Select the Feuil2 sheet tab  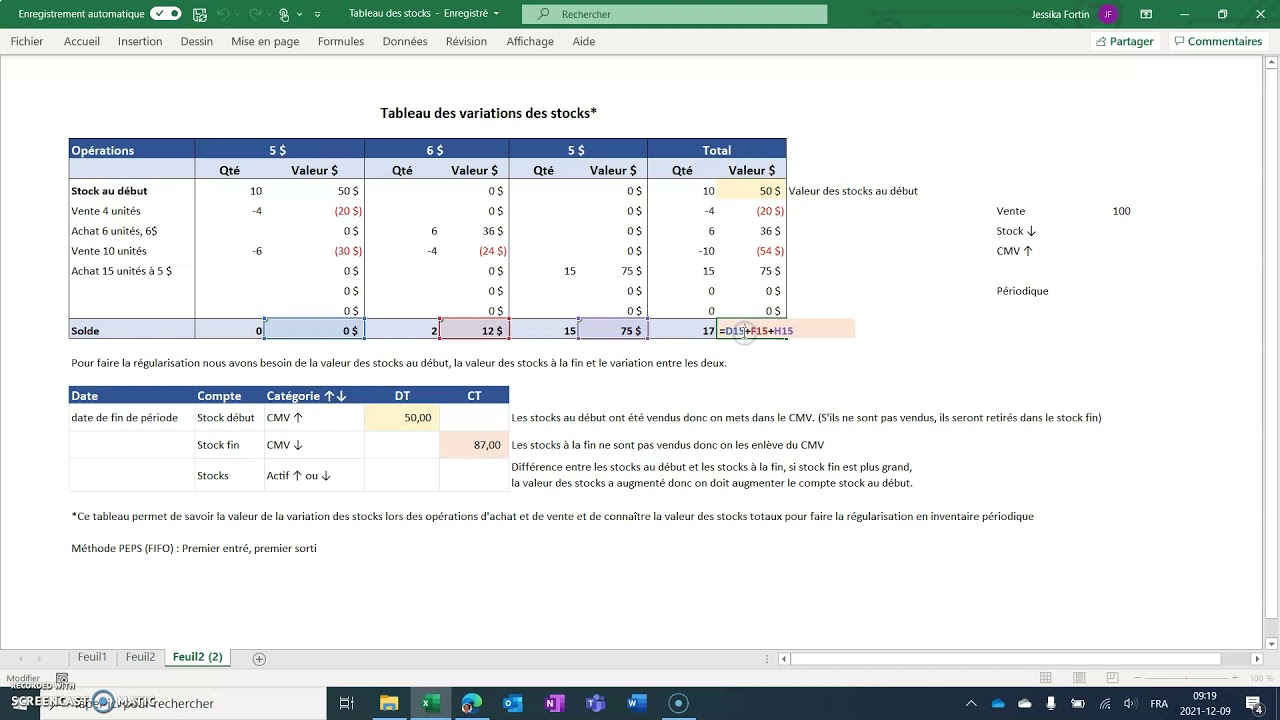(x=140, y=657)
